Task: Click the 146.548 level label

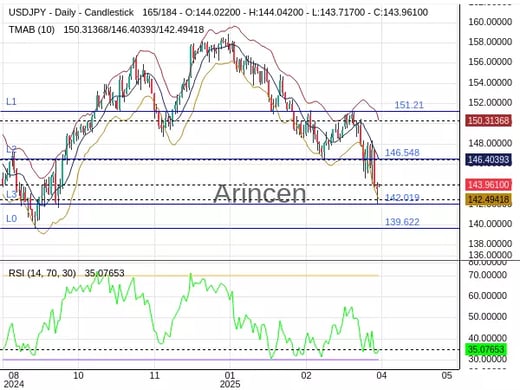Action: [x=402, y=153]
